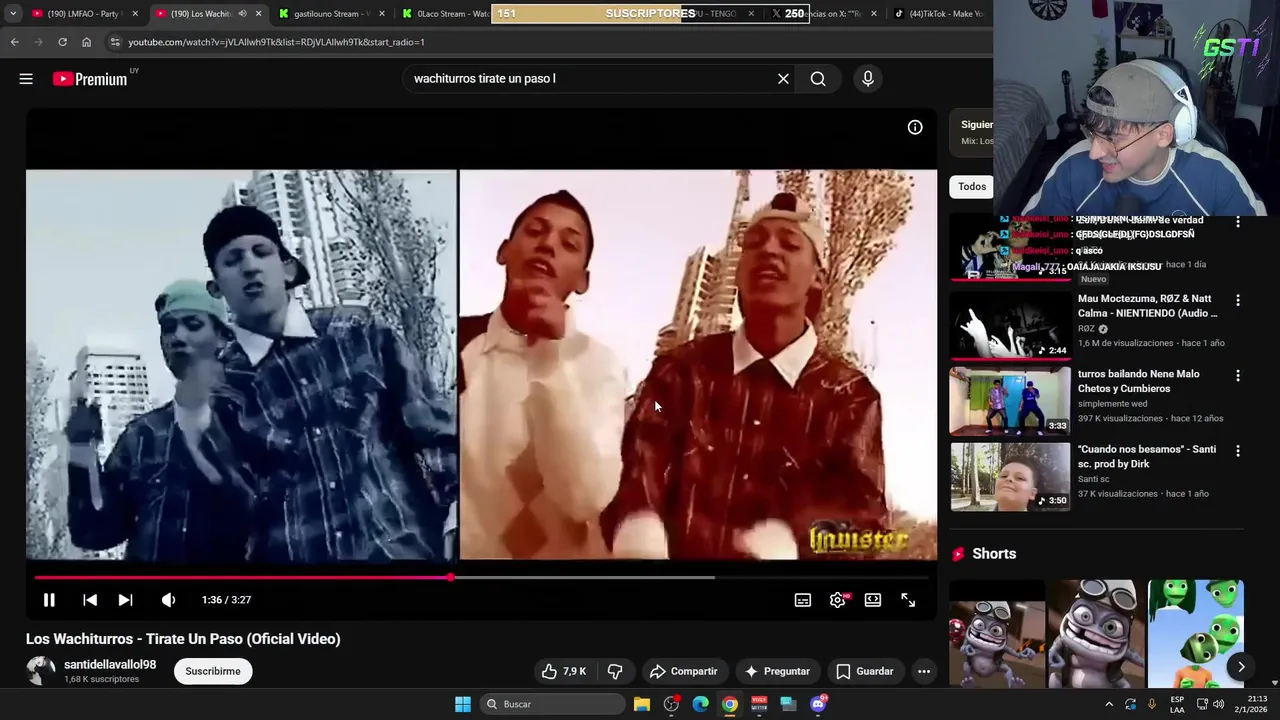
Task: Go to browser home page
Action: click(x=86, y=42)
